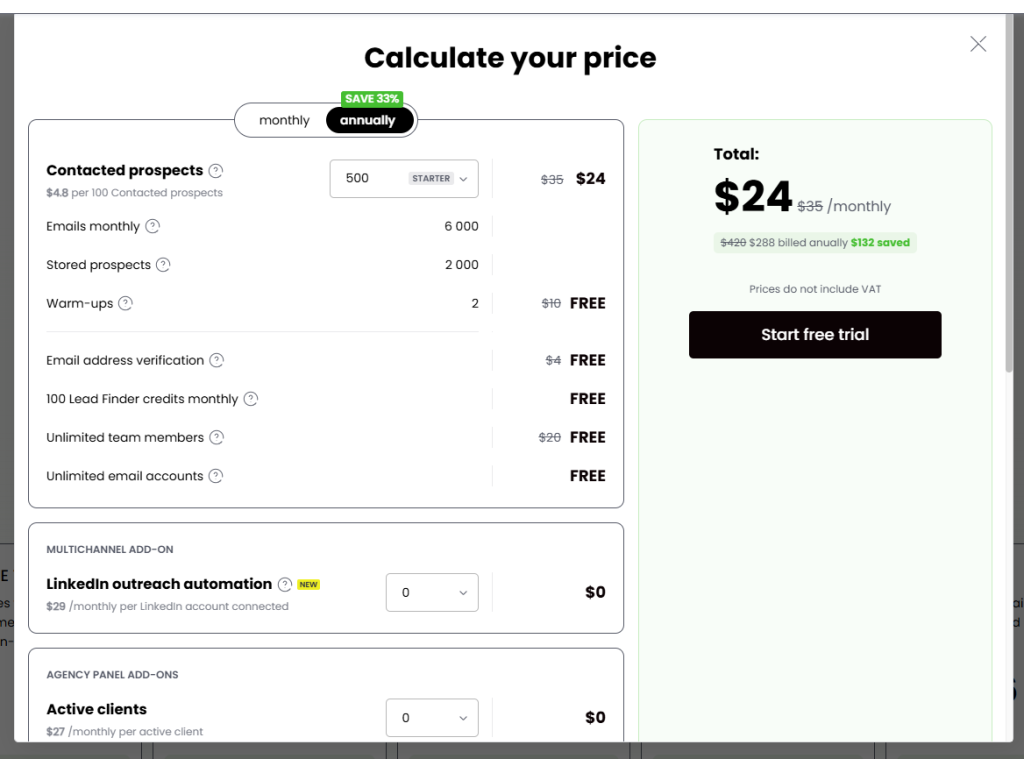Click the Warm-ups question mark icon
Image resolution: width=1024 pixels, height=759 pixels.
(x=125, y=303)
